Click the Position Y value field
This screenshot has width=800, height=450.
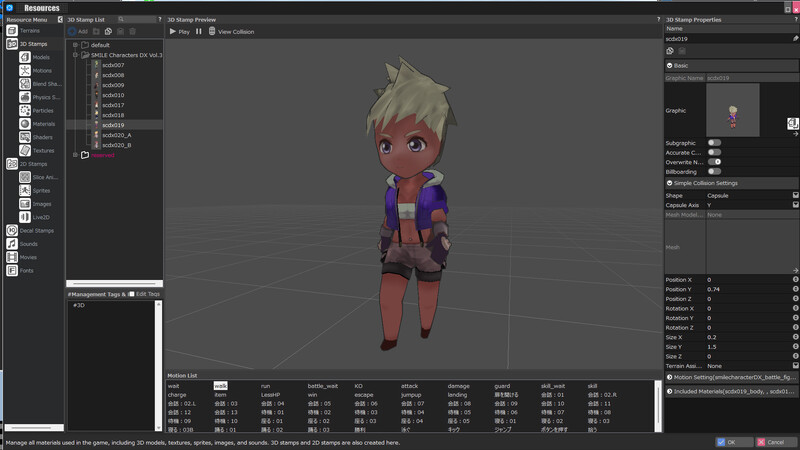click(748, 289)
